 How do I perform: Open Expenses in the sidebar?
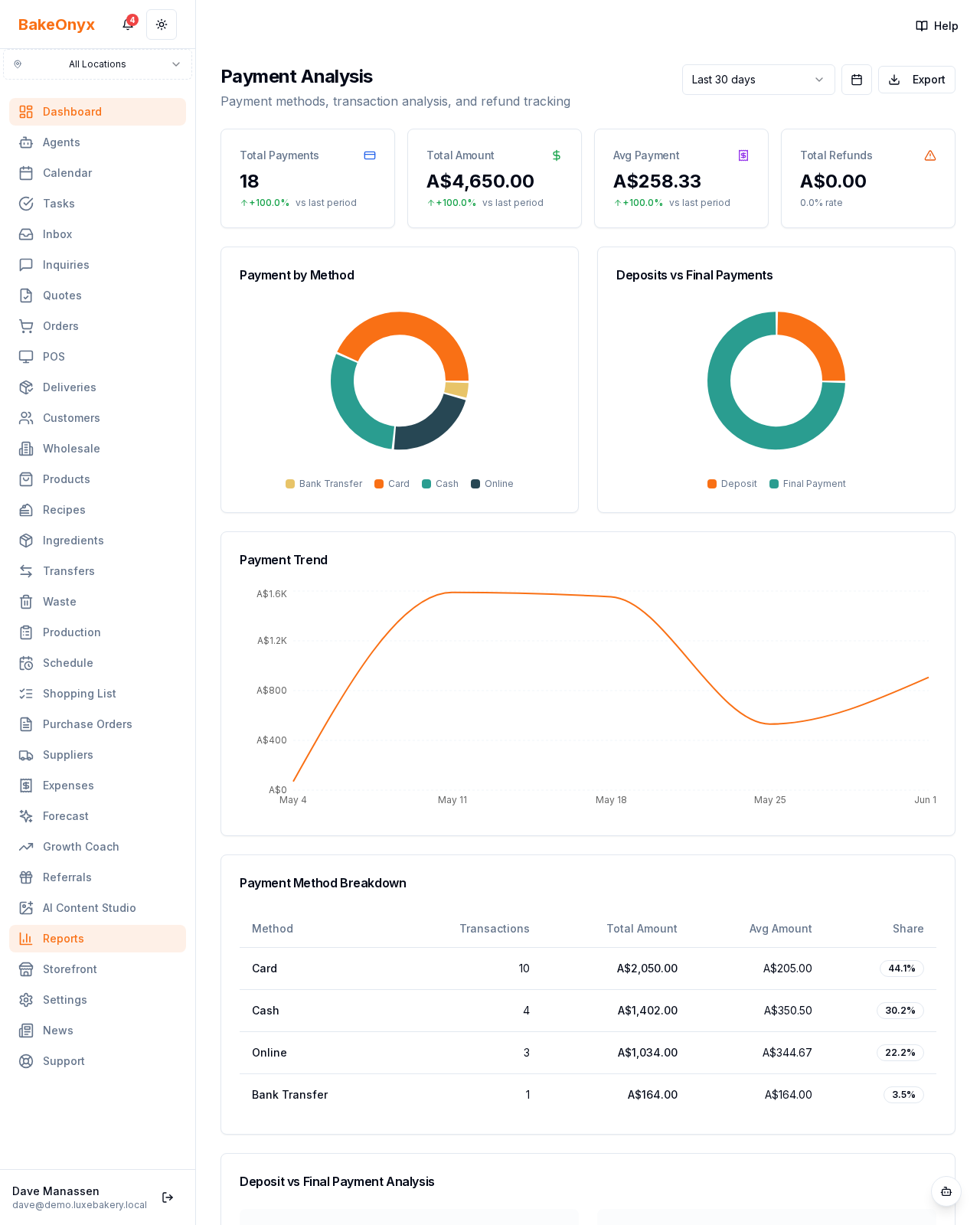[97, 786]
